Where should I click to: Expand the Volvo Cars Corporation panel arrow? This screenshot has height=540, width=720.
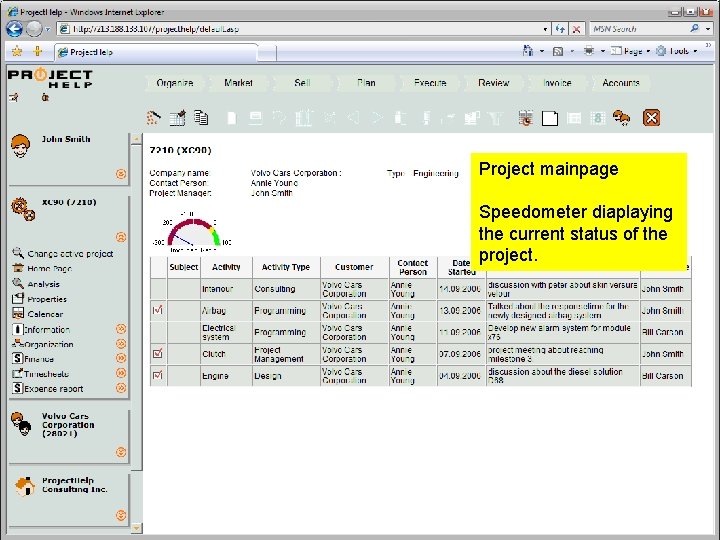pos(121,452)
